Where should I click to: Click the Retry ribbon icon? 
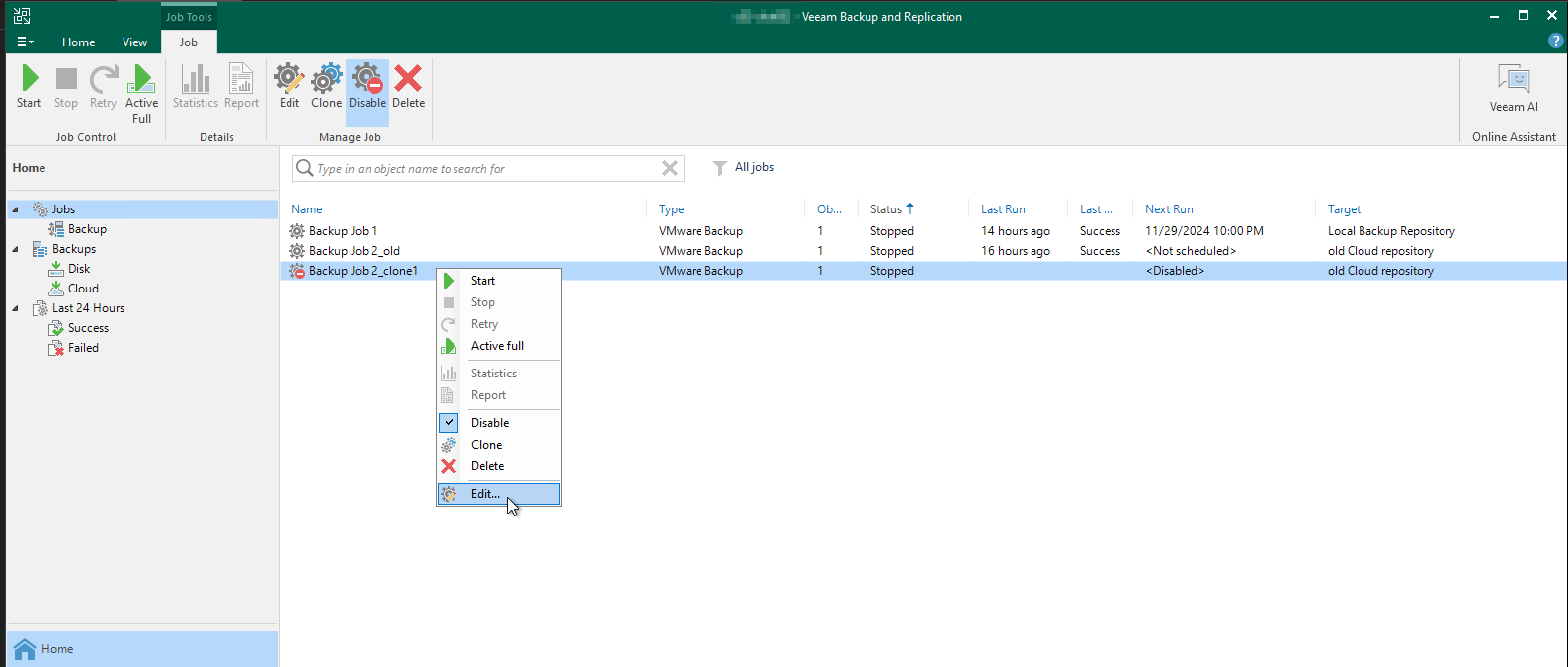click(103, 86)
